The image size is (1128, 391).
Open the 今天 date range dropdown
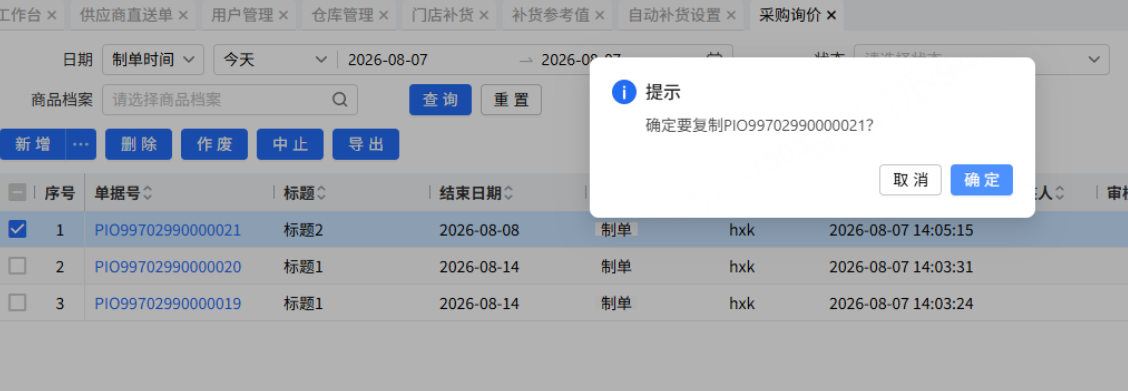coord(275,60)
